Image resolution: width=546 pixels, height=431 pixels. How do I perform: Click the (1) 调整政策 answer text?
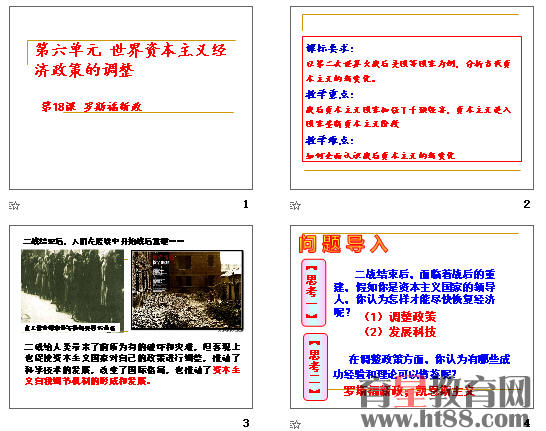coord(399,316)
